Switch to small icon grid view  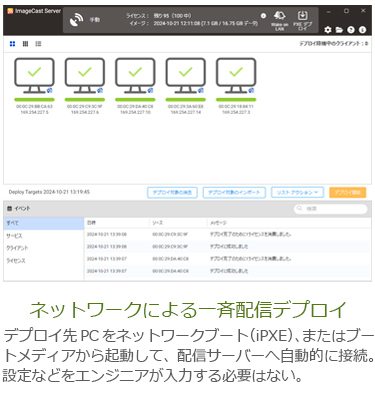click(25, 44)
